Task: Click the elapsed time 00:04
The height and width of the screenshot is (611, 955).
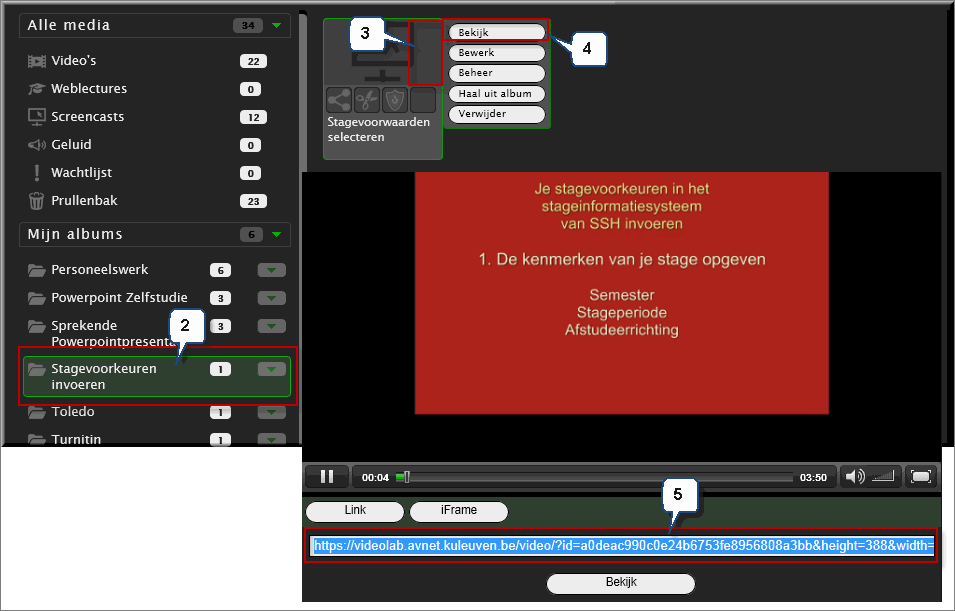Action: click(x=375, y=478)
